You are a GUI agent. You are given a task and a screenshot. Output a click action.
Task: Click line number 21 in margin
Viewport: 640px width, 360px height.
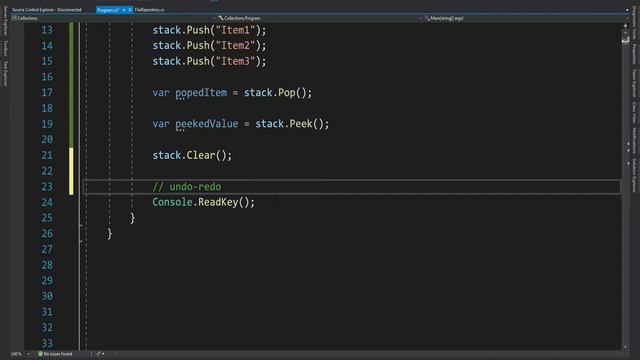click(x=47, y=156)
